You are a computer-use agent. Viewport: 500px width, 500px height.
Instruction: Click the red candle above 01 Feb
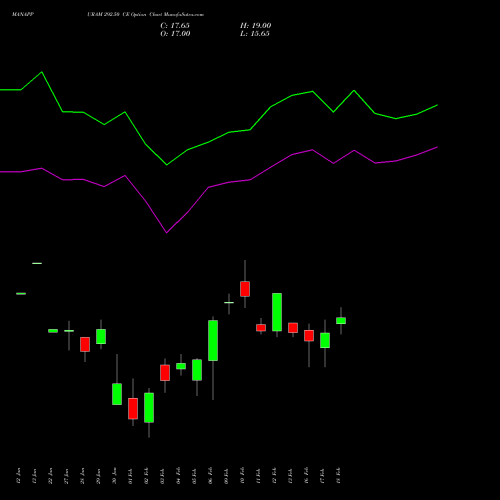coord(133,409)
